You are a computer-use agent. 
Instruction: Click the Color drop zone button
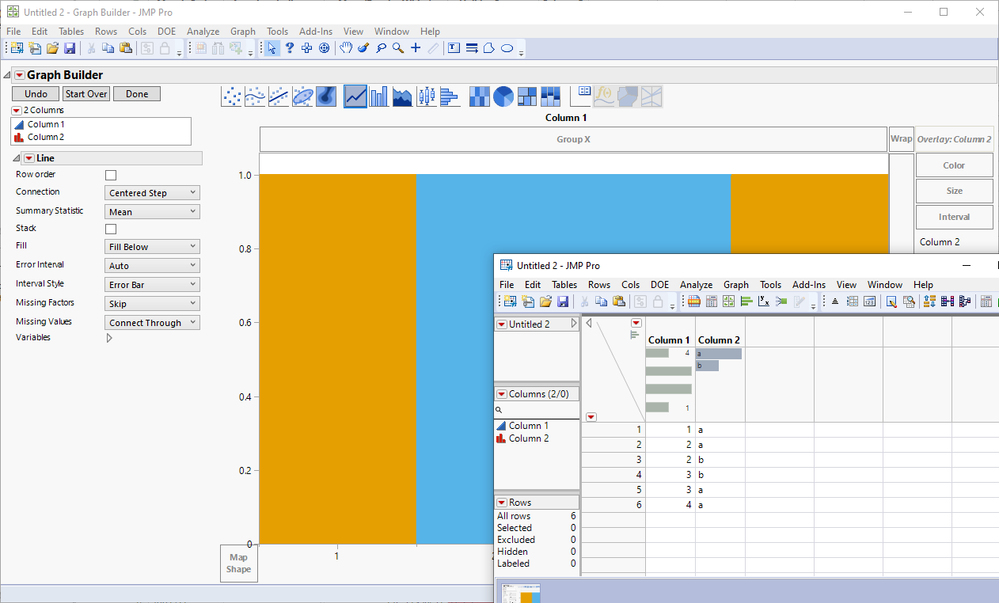click(x=954, y=165)
